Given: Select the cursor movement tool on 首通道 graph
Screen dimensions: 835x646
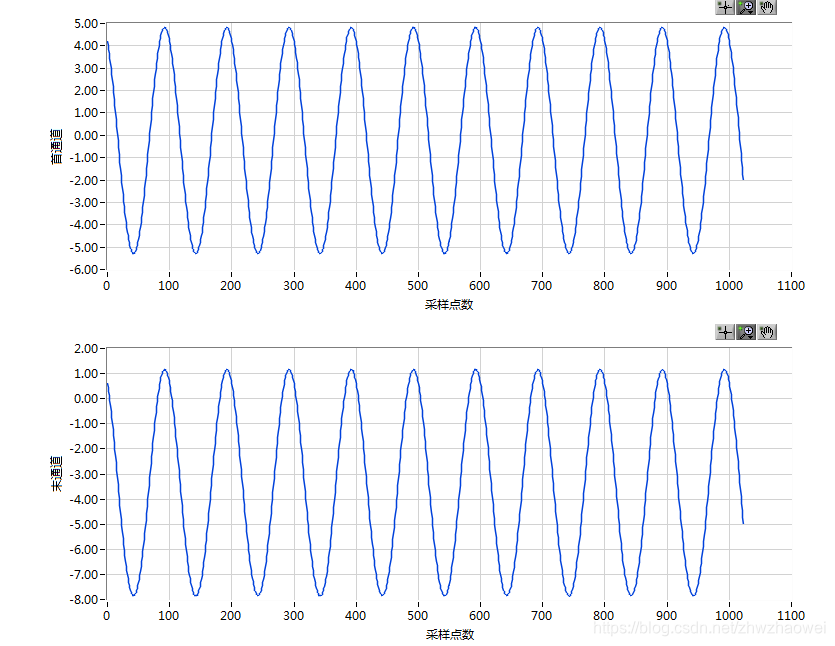Looking at the screenshot, I should [x=725, y=7].
